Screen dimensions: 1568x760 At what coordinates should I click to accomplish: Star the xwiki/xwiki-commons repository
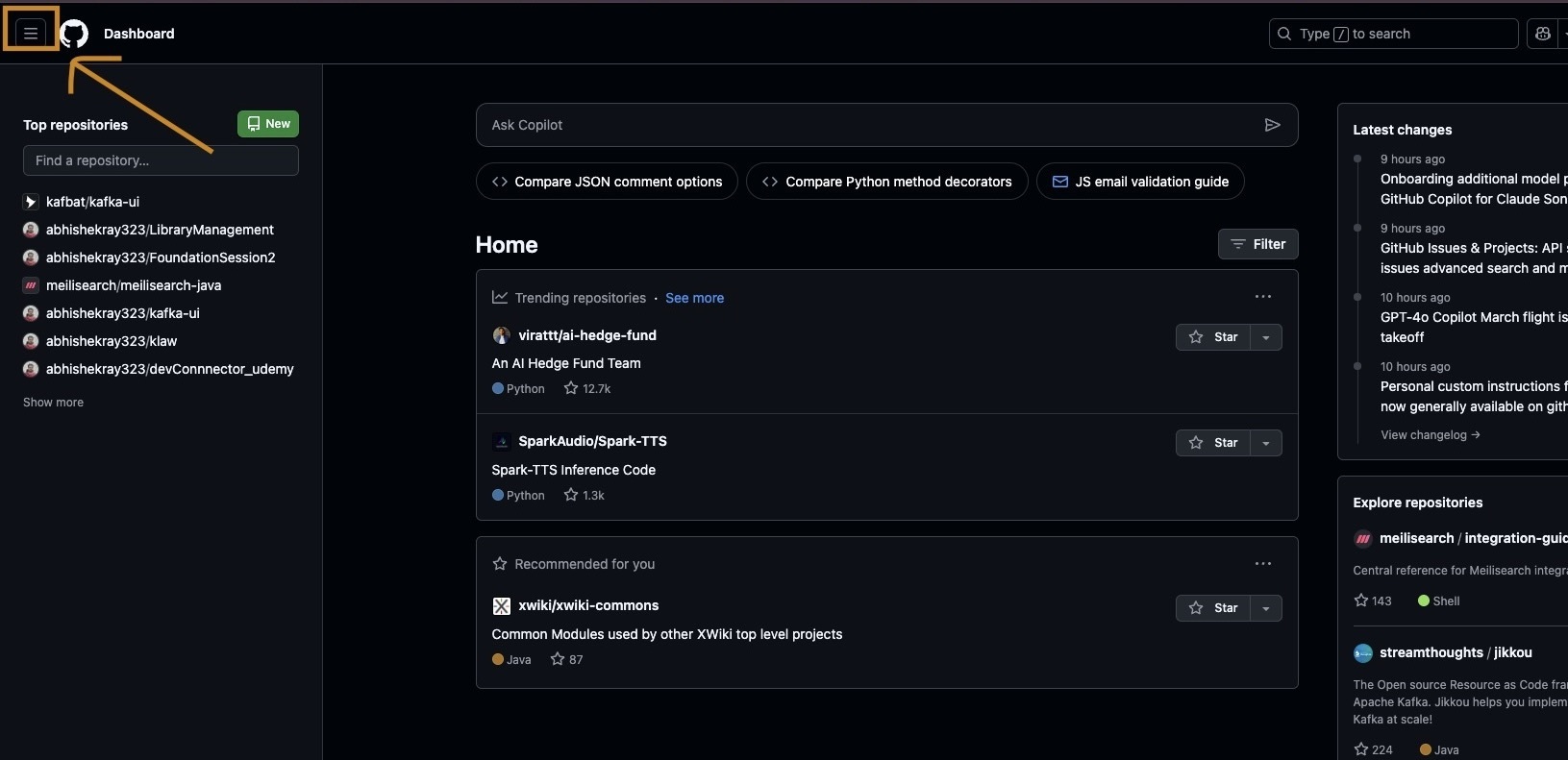pyautogui.click(x=1213, y=608)
